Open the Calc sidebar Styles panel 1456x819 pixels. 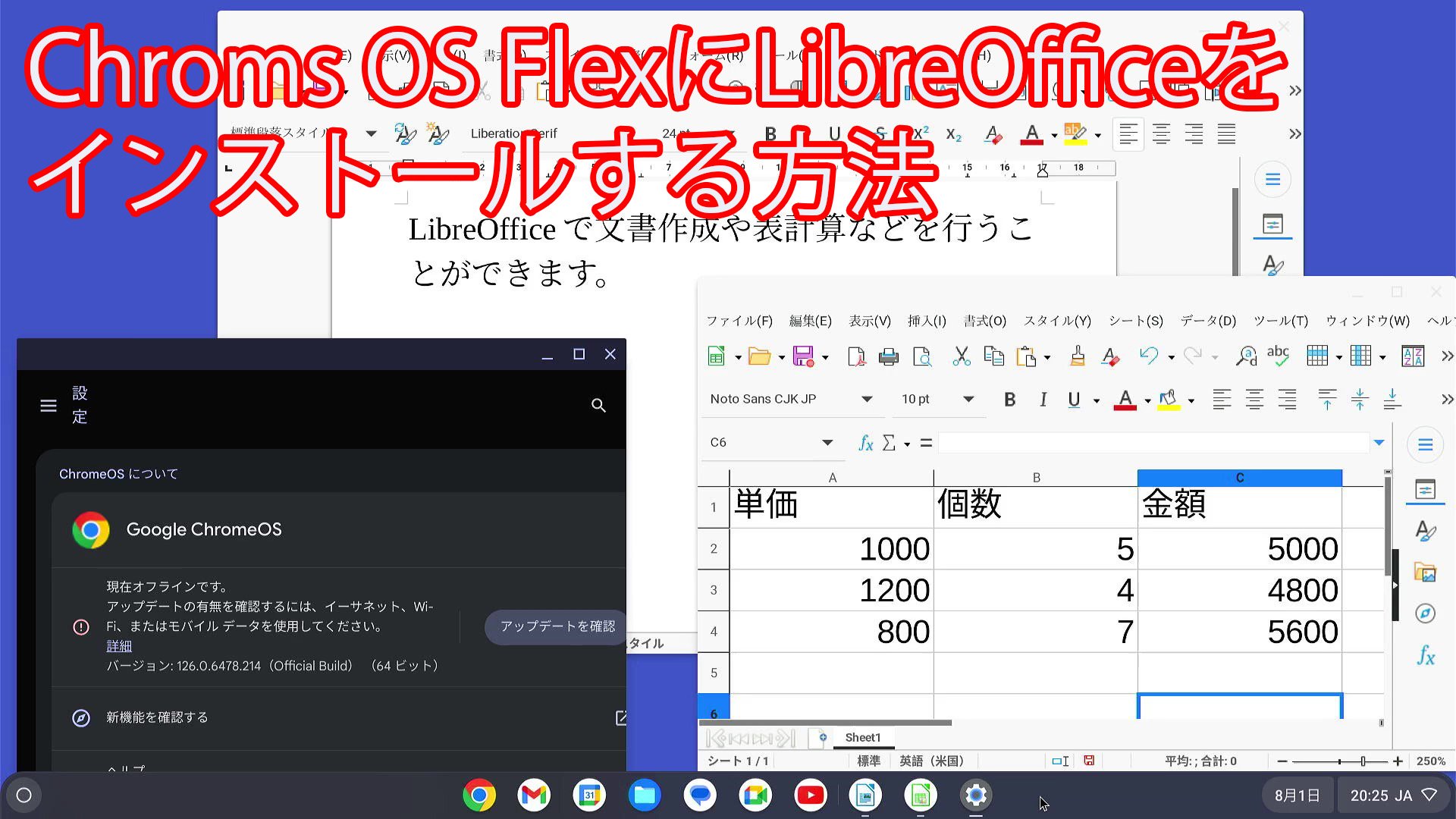(1425, 531)
